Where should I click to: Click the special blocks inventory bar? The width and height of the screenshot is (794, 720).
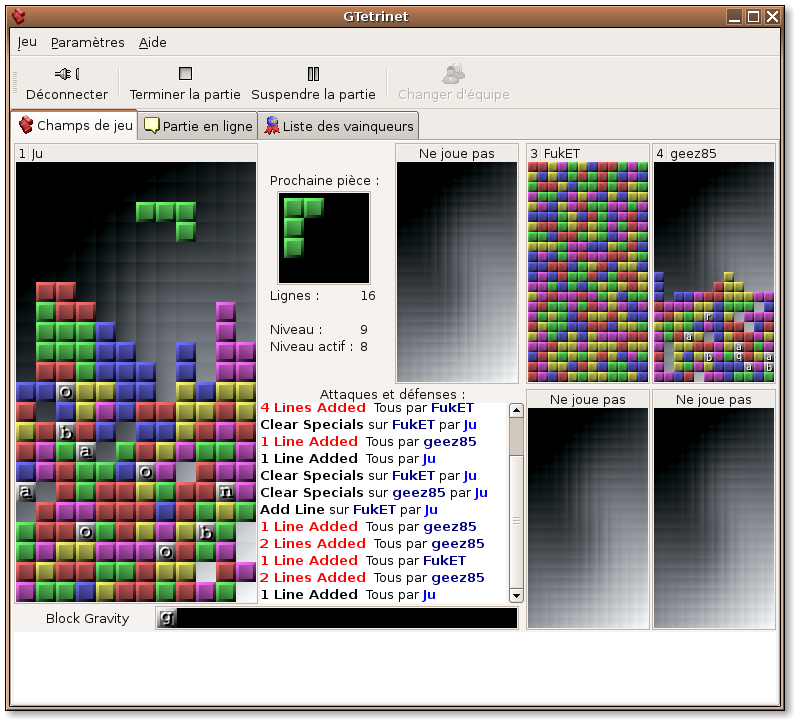tap(337, 618)
